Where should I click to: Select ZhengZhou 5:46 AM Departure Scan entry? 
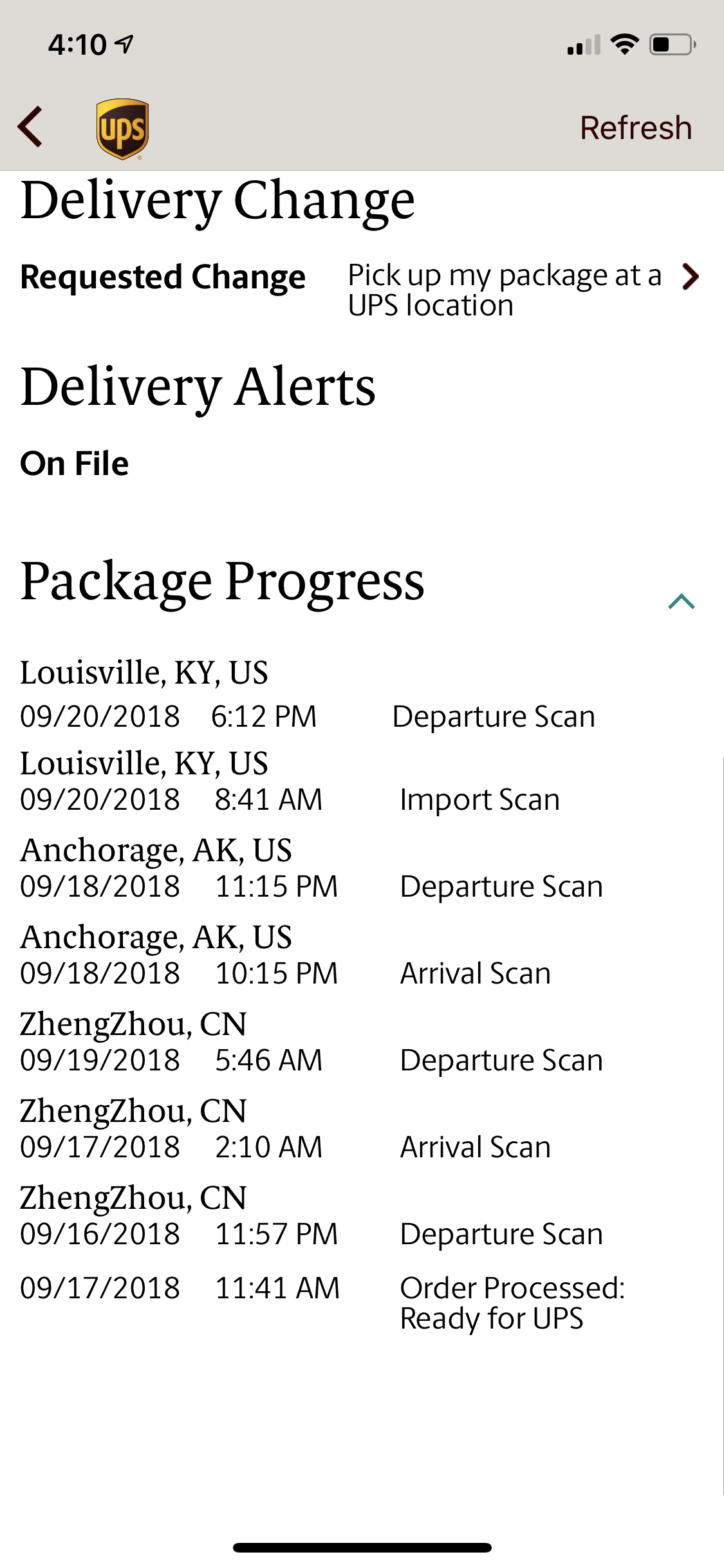362,1041
